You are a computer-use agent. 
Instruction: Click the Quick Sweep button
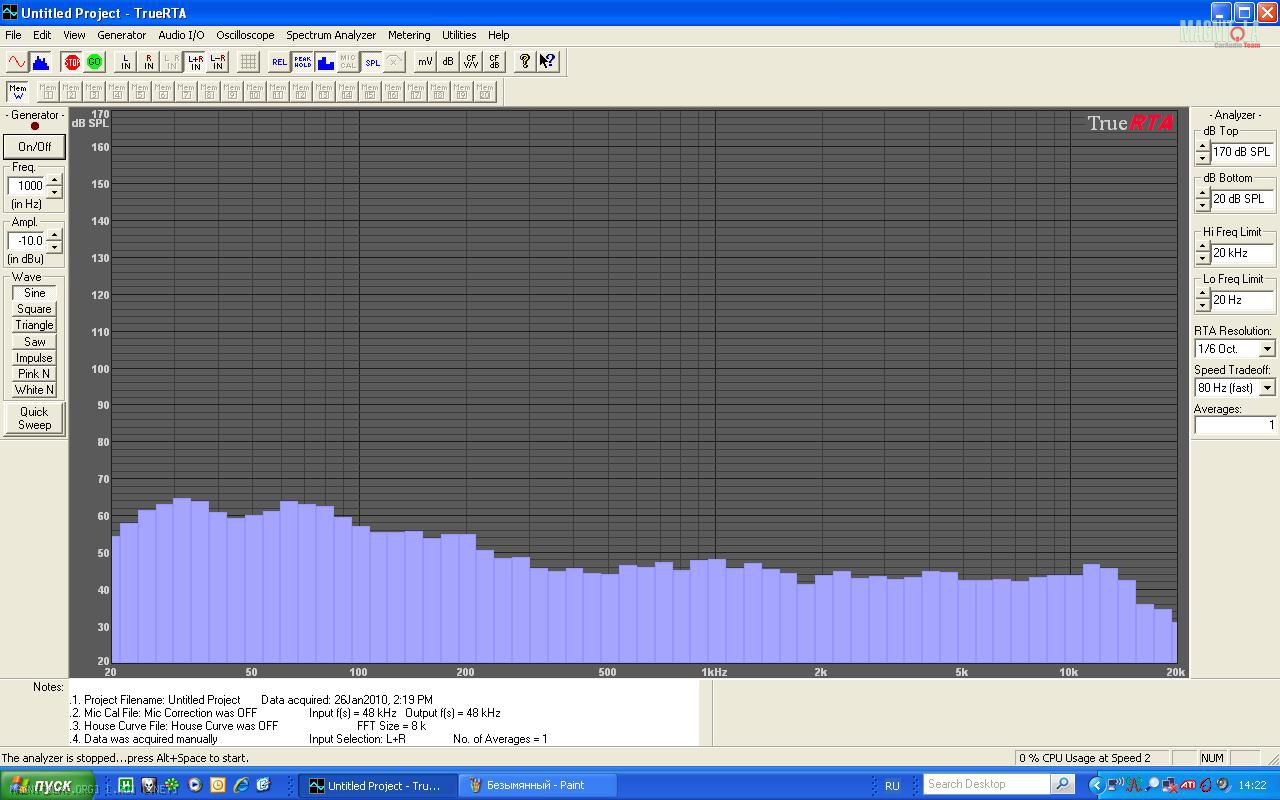click(x=34, y=418)
